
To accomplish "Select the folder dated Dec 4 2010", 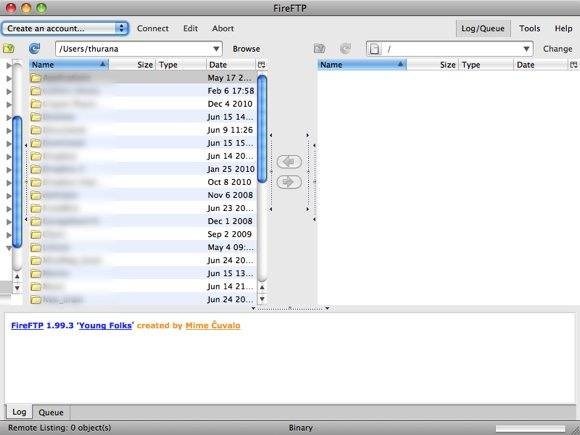I will (x=142, y=104).
